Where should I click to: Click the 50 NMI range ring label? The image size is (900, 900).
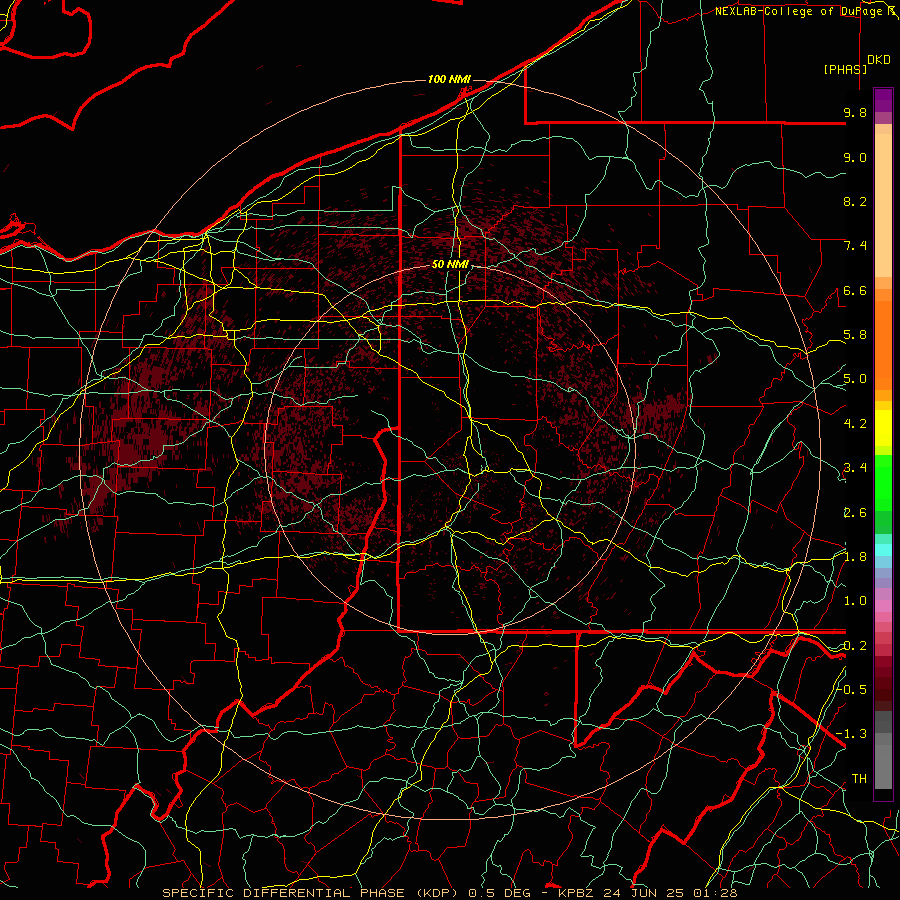point(450,265)
